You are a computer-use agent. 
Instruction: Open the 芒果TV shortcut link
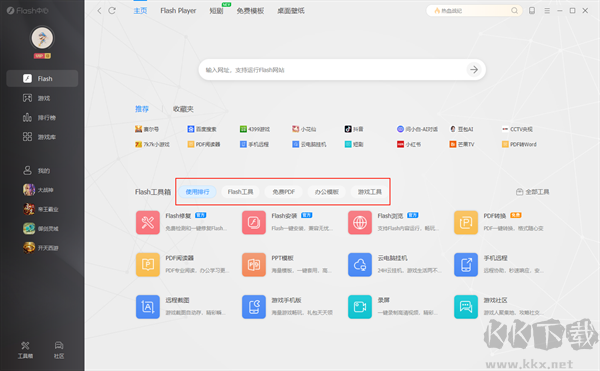[462, 144]
